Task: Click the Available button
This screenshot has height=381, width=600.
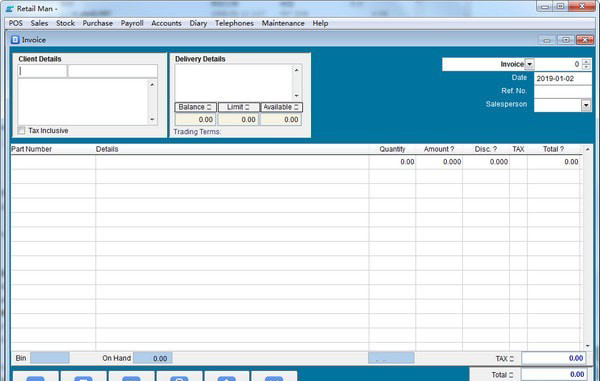Action: click(x=281, y=107)
